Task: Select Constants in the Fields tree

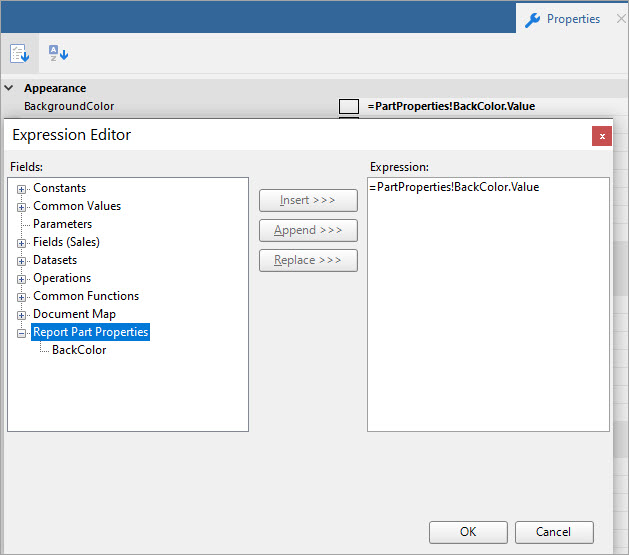Action: pyautogui.click(x=59, y=188)
